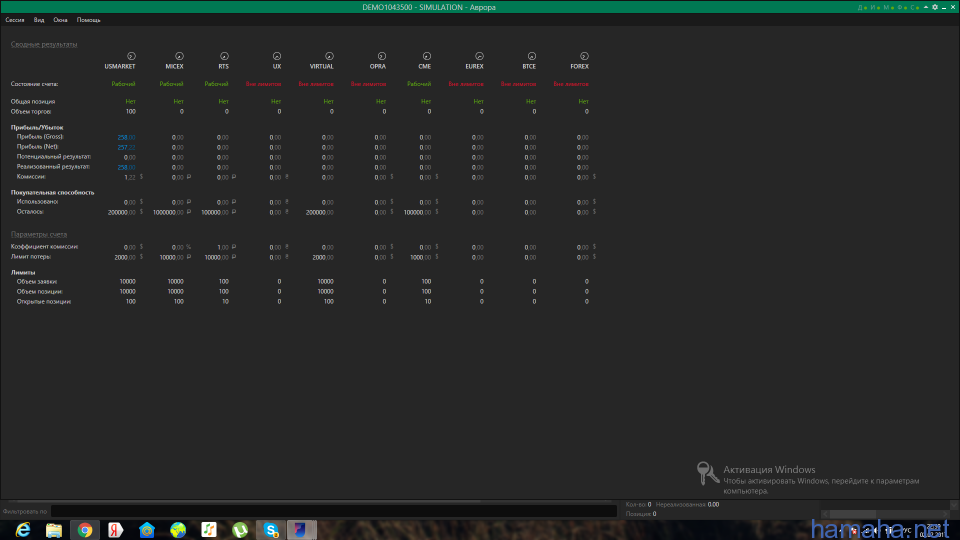The image size is (960, 540).
Task: Select the RTS column header
Action: [223, 66]
